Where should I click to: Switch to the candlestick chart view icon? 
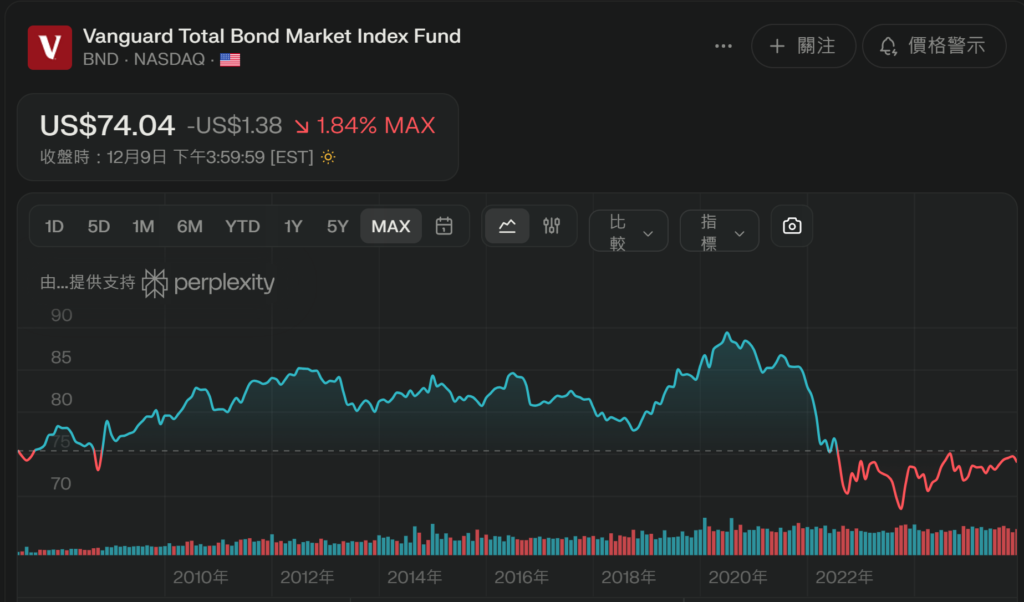click(x=551, y=226)
